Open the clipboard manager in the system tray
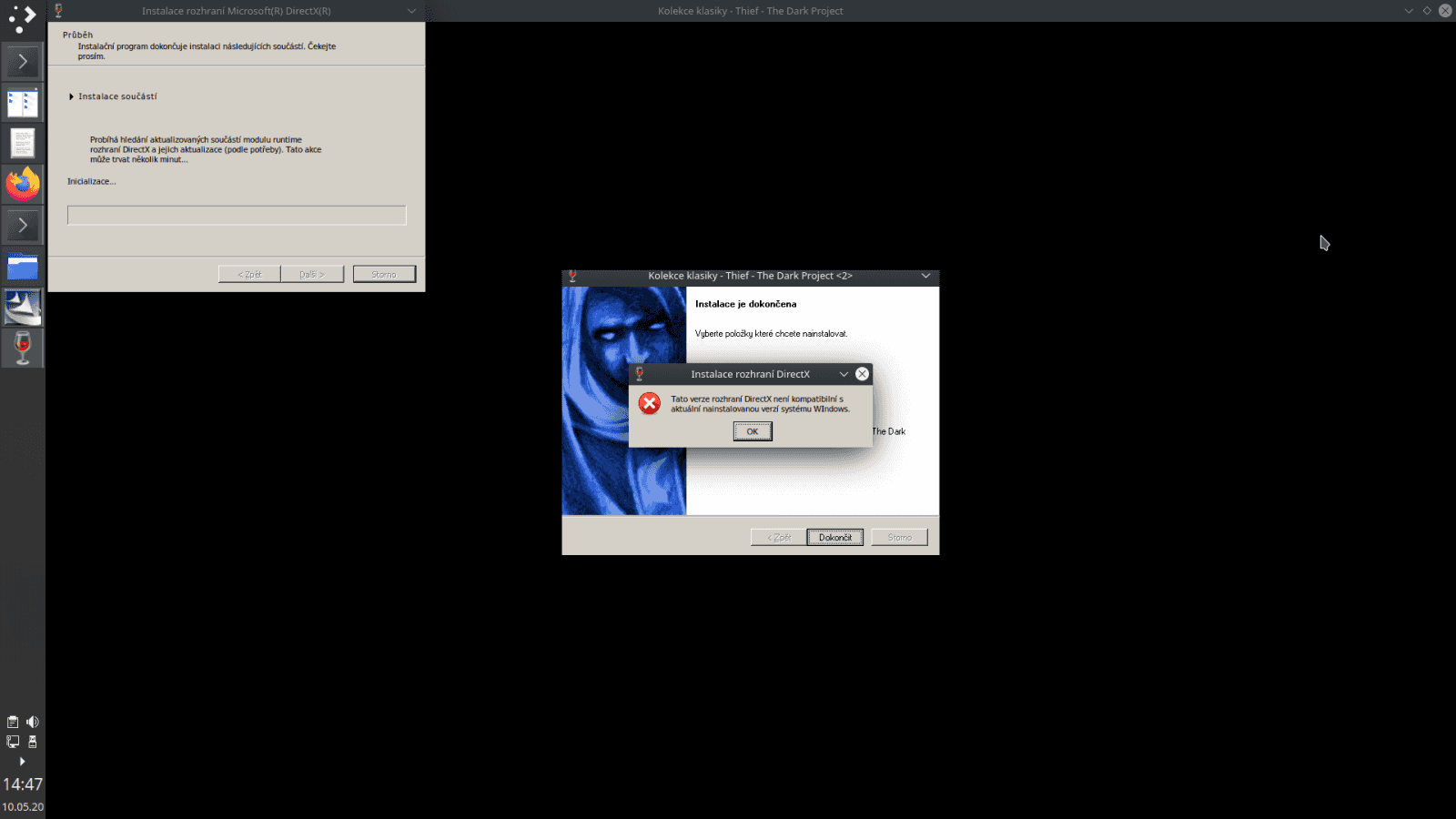This screenshot has height=819, width=1456. [x=12, y=722]
